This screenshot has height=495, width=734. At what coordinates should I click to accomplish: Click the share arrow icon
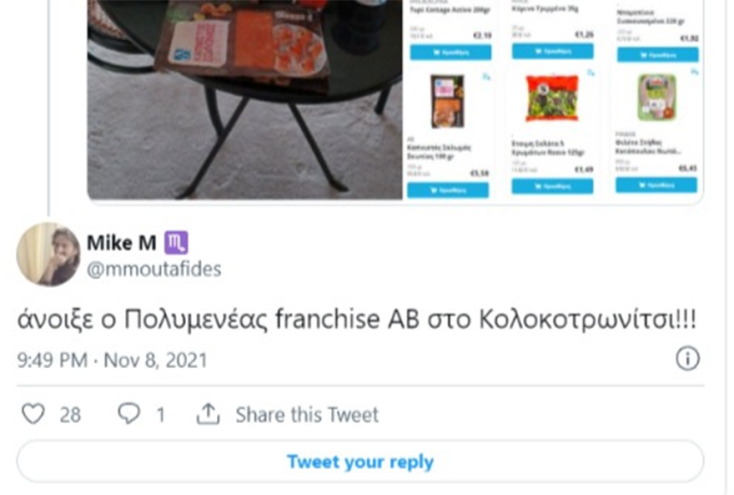point(208,414)
